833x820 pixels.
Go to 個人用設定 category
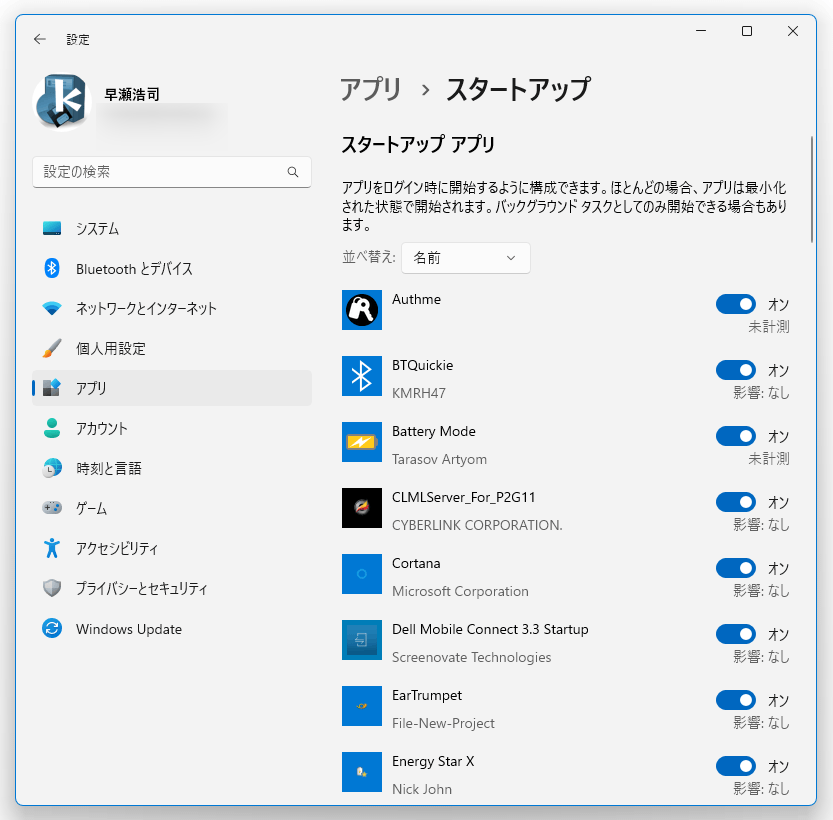click(x=172, y=348)
